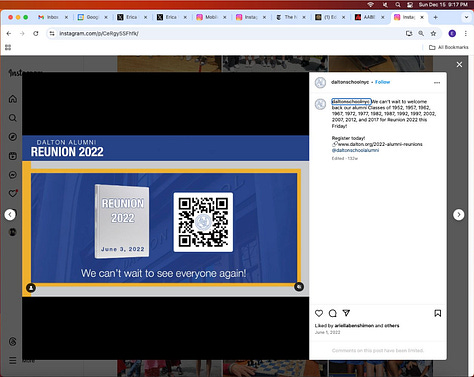The image size is (474, 377).
Task: View others who liked post
Action: click(392, 326)
